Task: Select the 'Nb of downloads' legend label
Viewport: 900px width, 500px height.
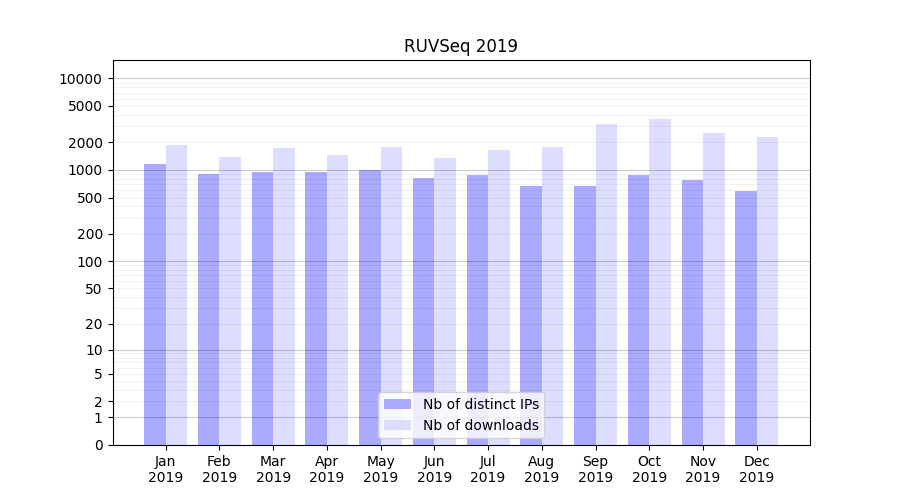Action: (480, 425)
